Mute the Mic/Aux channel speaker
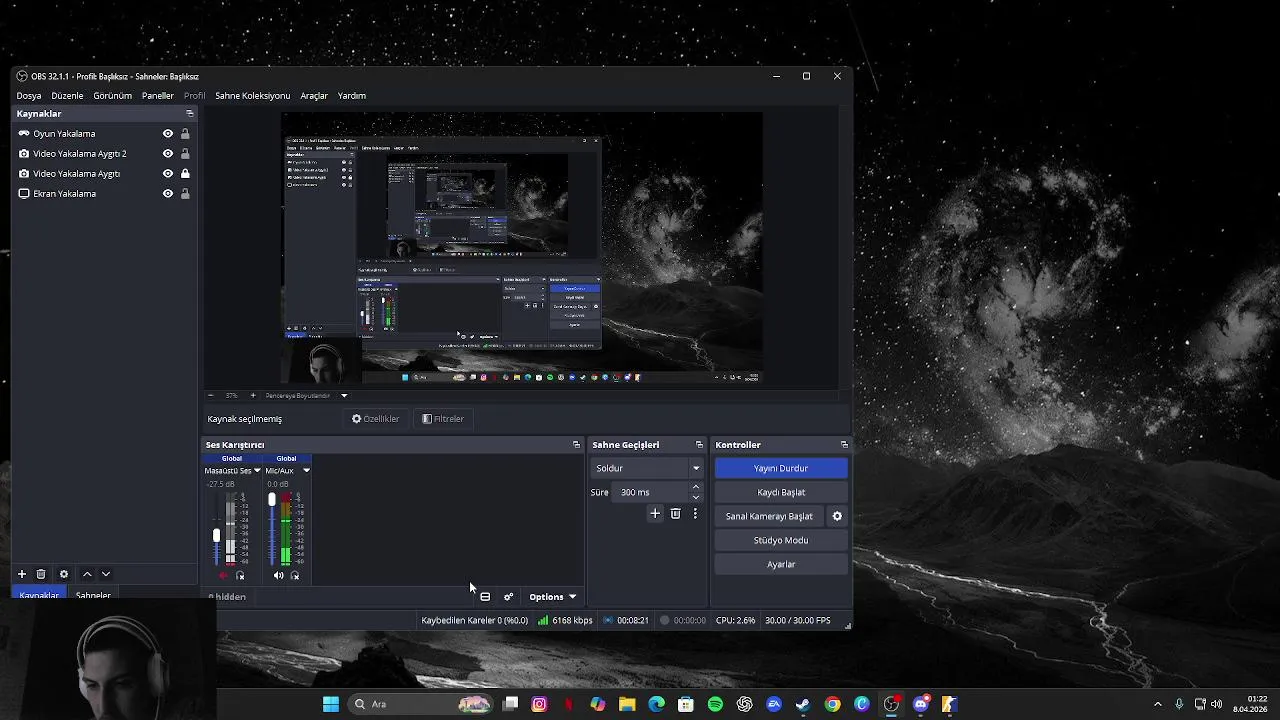Viewport: 1280px width, 720px height. coord(278,576)
